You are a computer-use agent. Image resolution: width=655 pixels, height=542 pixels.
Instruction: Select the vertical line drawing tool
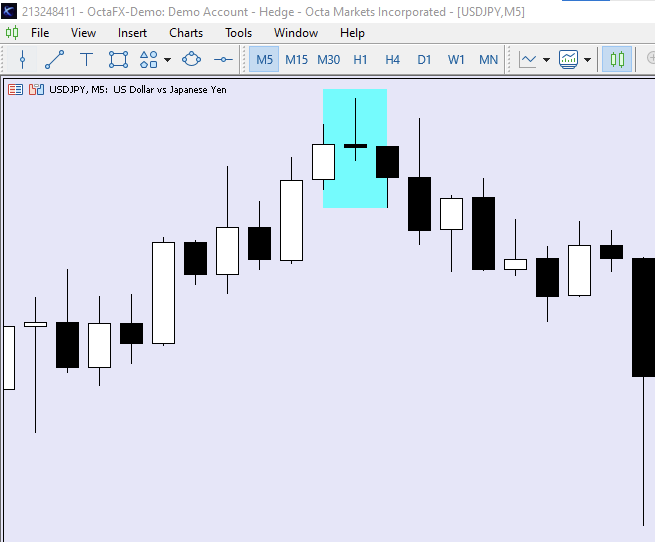23,60
